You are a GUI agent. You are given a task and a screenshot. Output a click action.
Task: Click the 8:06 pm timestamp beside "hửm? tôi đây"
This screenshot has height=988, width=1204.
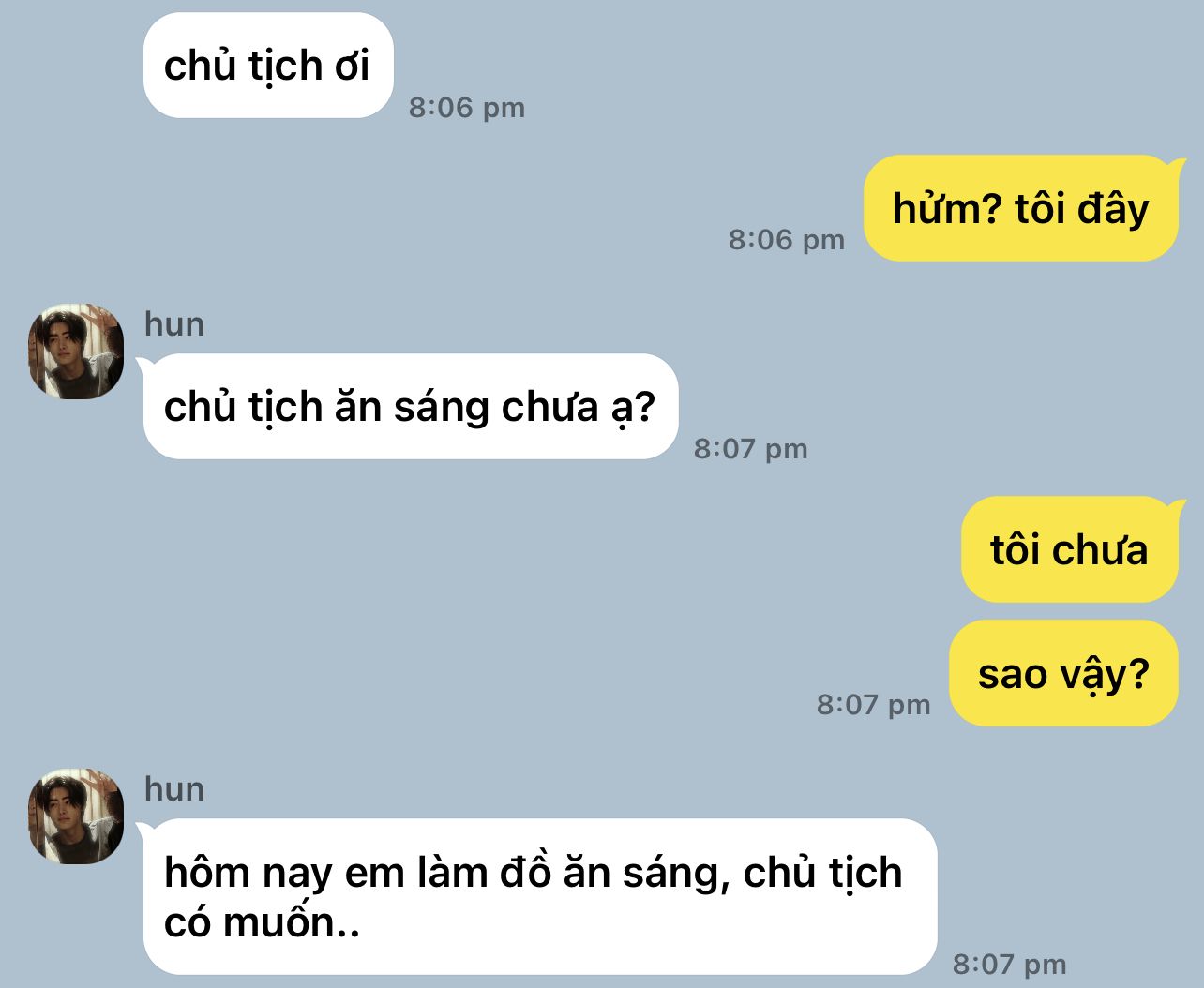[787, 240]
